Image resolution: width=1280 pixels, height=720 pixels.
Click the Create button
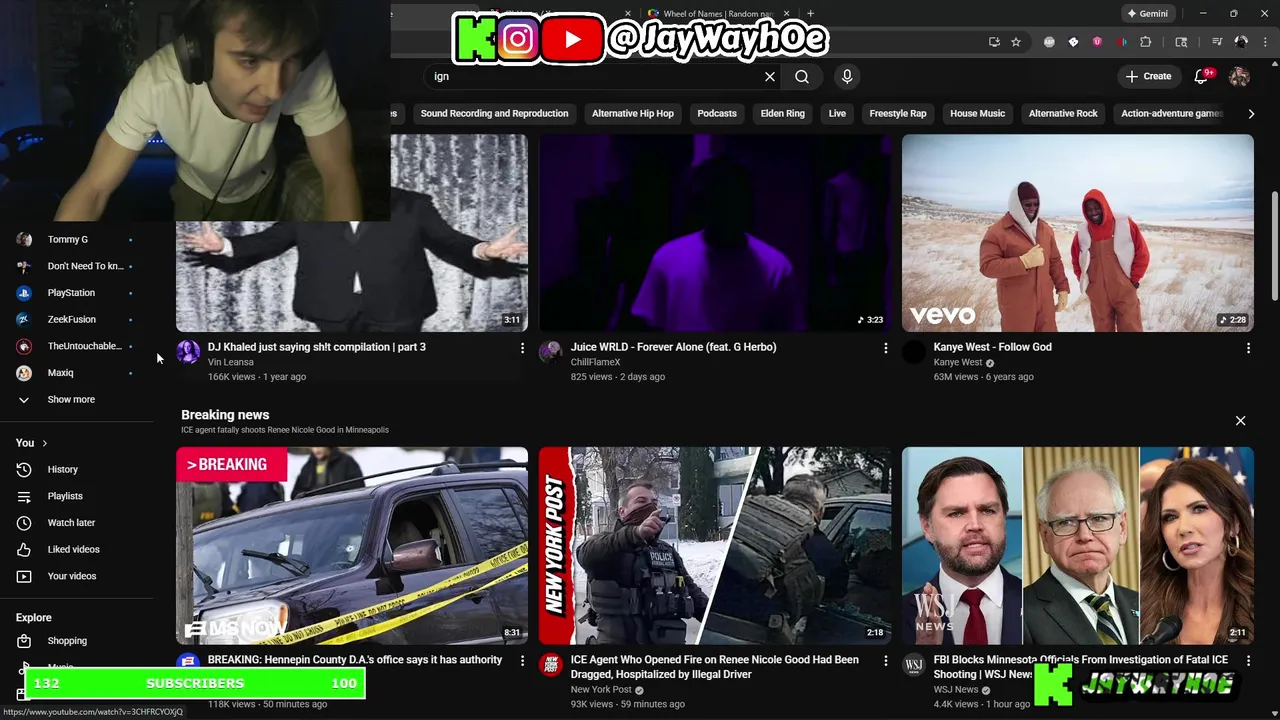tap(1148, 76)
